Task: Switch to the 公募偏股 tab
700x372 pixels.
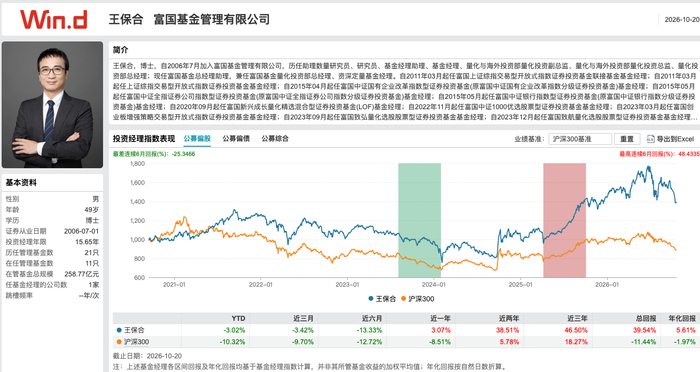Action: coord(197,138)
